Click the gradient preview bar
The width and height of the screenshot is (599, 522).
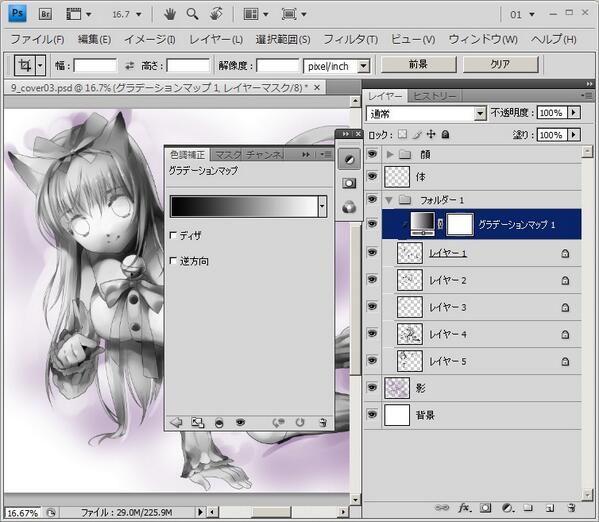244,206
